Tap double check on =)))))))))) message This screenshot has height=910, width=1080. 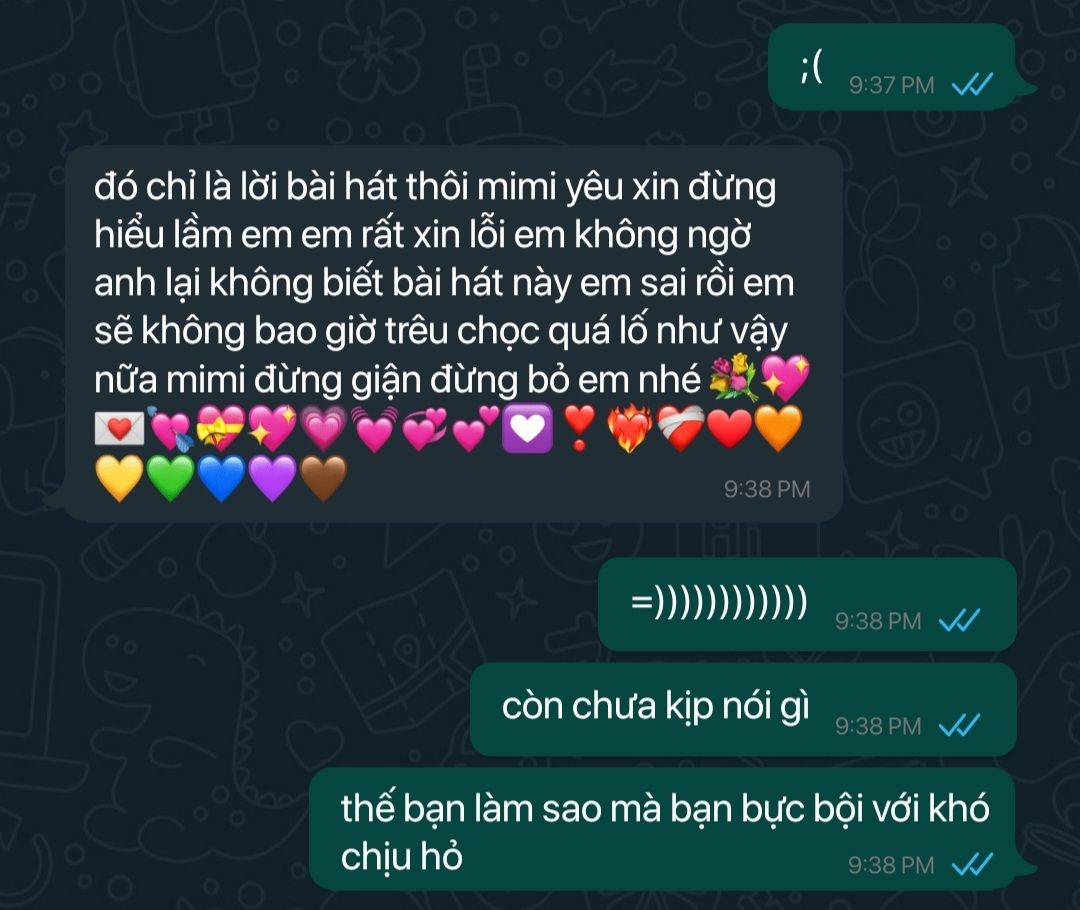point(959,621)
